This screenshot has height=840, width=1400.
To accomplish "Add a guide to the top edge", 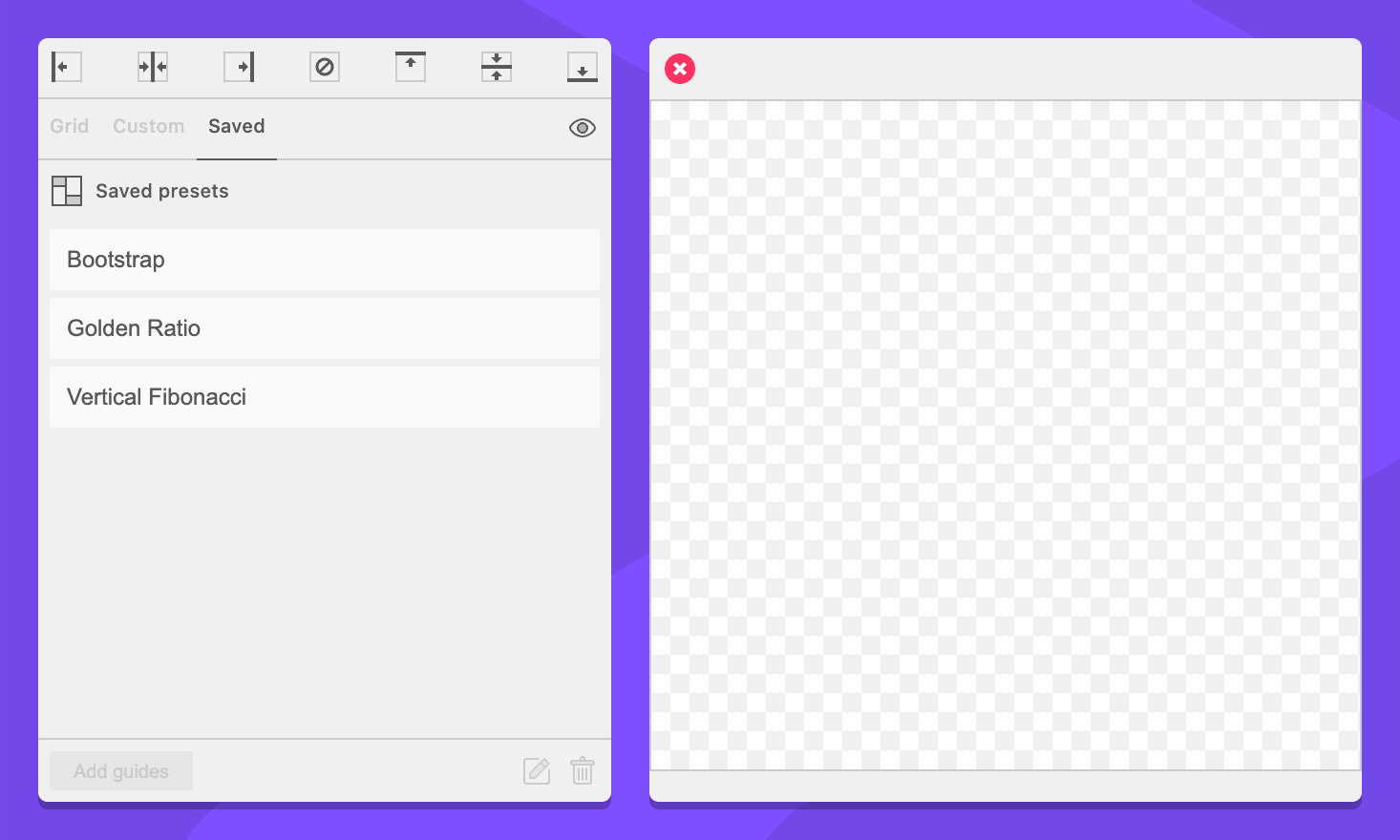I will (x=411, y=67).
